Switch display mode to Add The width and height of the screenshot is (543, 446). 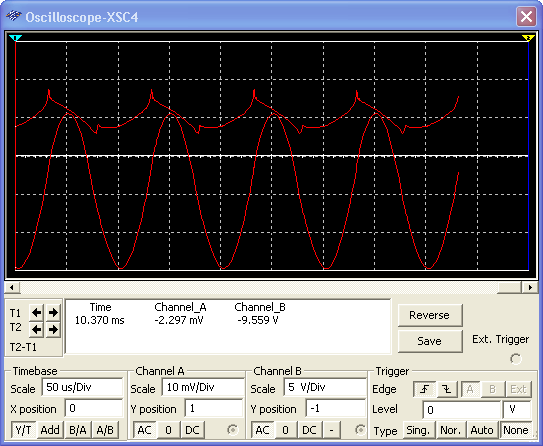(50, 430)
